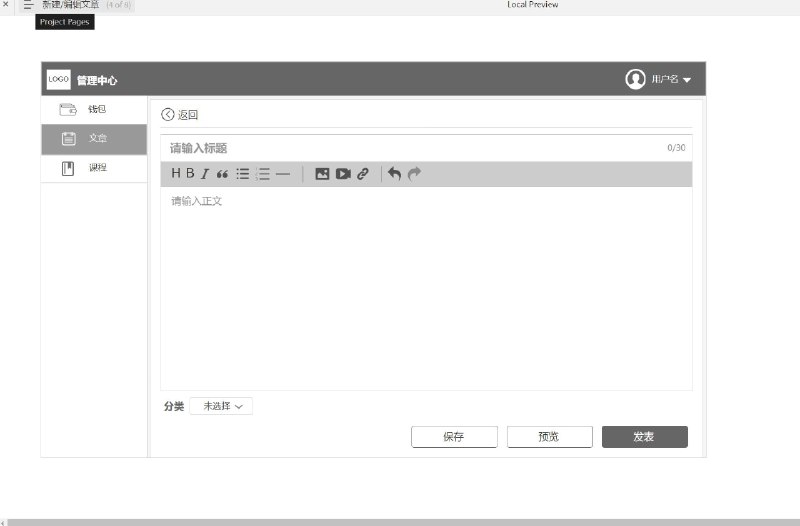Click the horizontal scrollbar at bottom

pyautogui.click(x=403, y=522)
